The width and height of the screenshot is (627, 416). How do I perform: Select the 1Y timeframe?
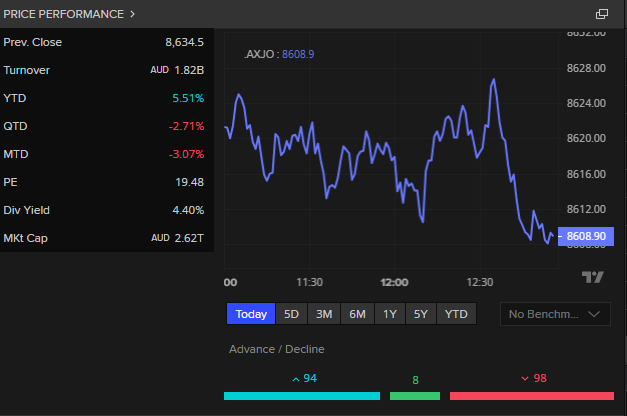(390, 314)
